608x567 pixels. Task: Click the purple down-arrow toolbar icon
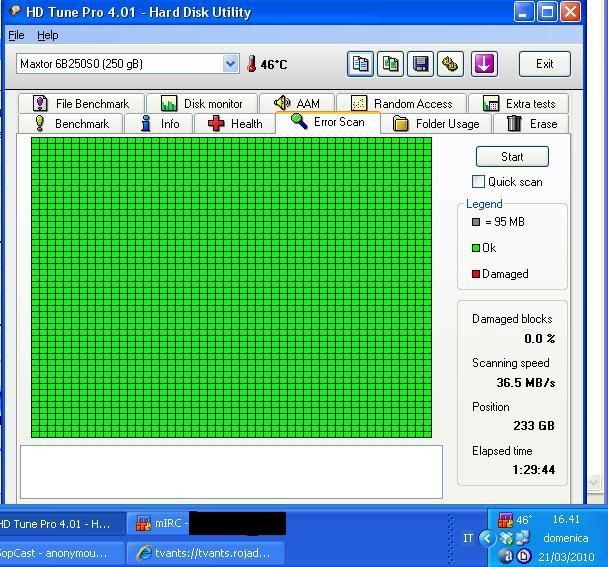pyautogui.click(x=484, y=64)
